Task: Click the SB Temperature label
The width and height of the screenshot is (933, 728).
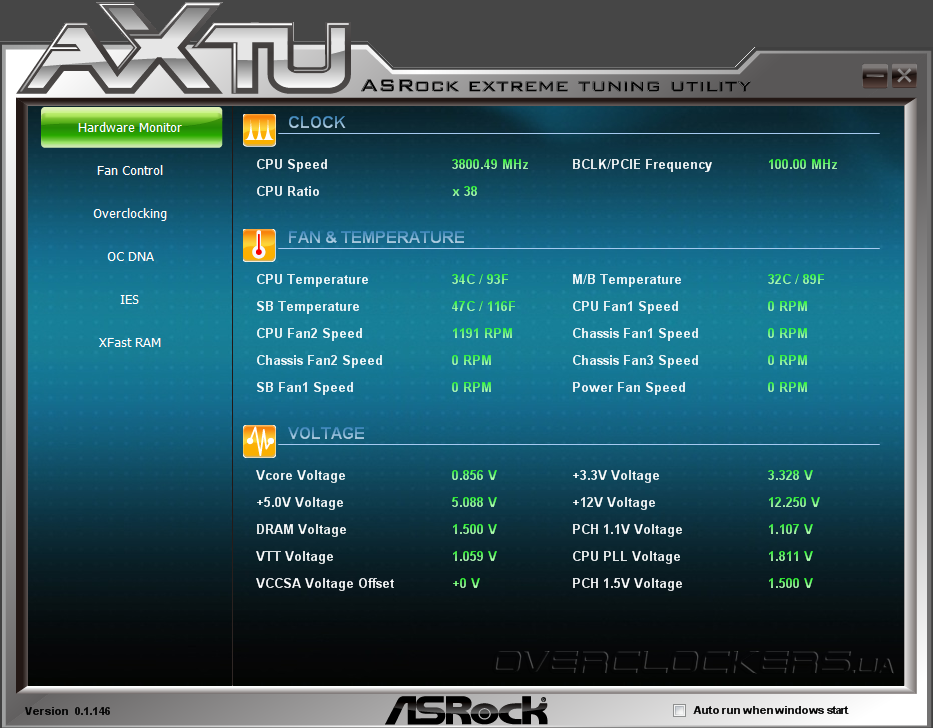Action: [308, 306]
